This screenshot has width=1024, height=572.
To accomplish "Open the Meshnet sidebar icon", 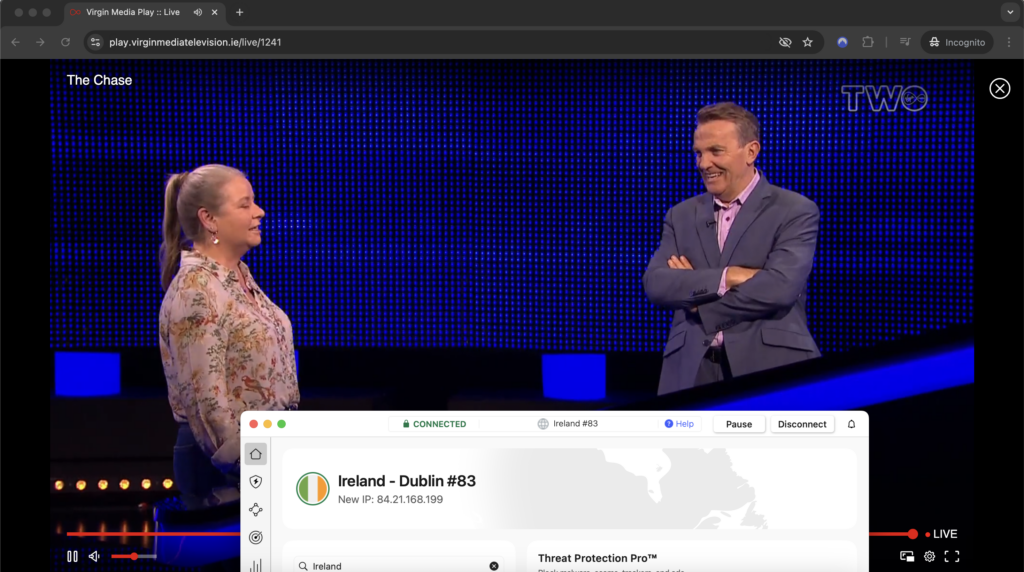I will tap(255, 509).
